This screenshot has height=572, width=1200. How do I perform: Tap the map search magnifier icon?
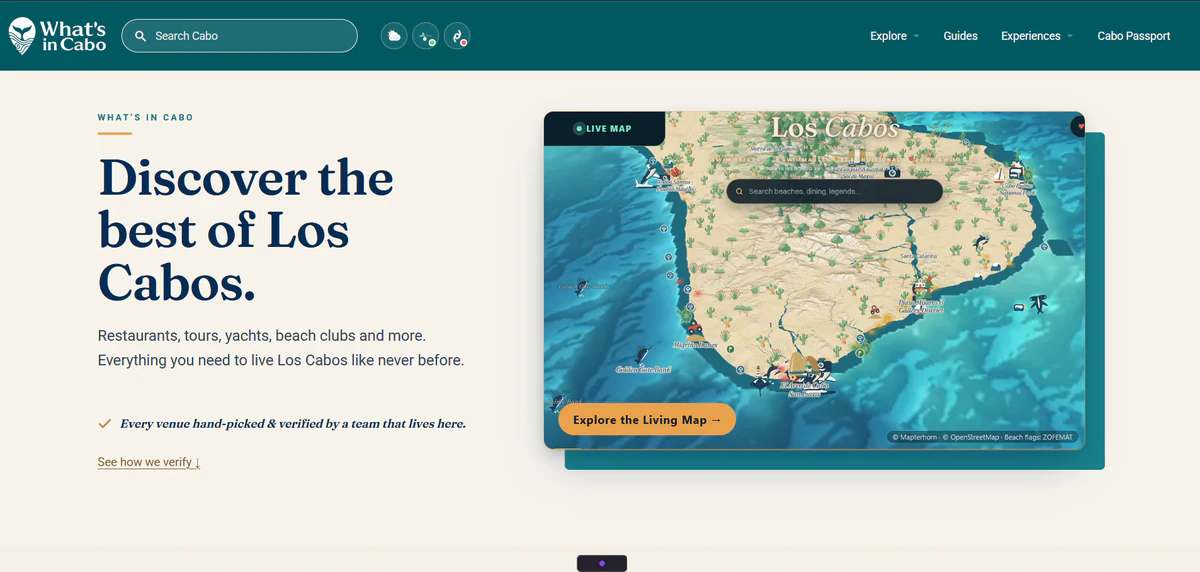739,191
